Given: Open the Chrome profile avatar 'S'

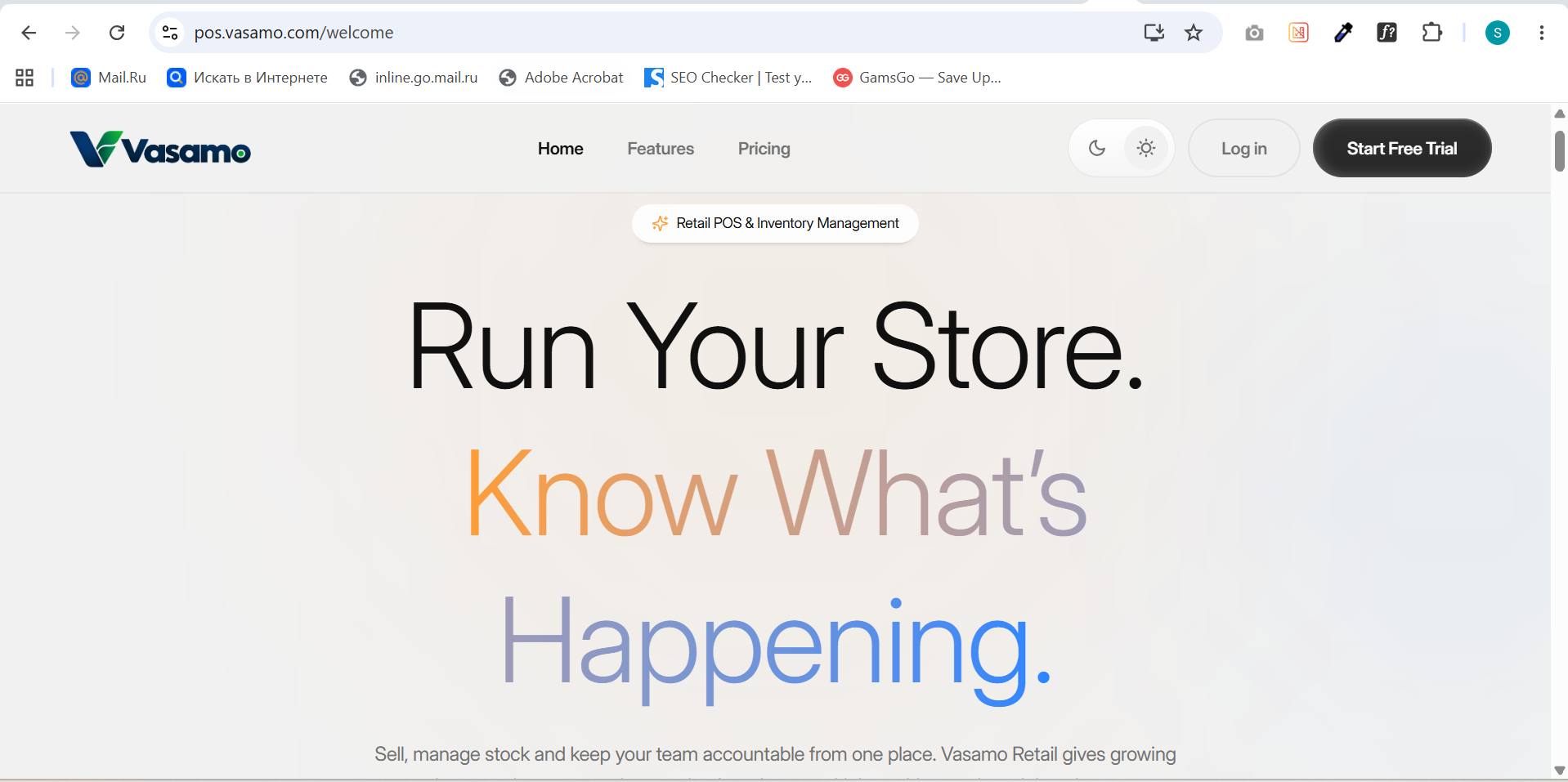Looking at the screenshot, I should pyautogui.click(x=1497, y=33).
